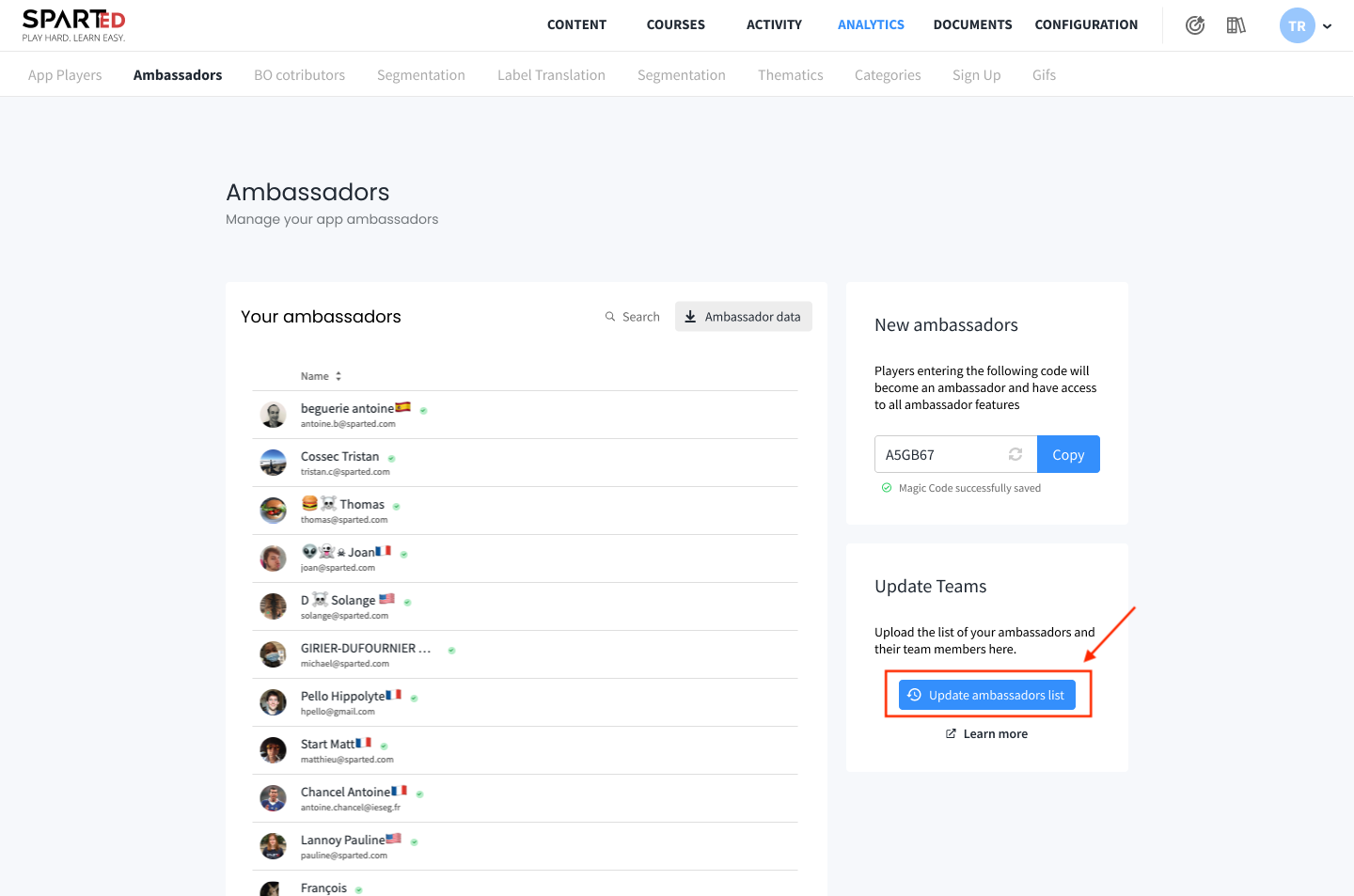Select the Chancel Antoine name

pos(345,793)
